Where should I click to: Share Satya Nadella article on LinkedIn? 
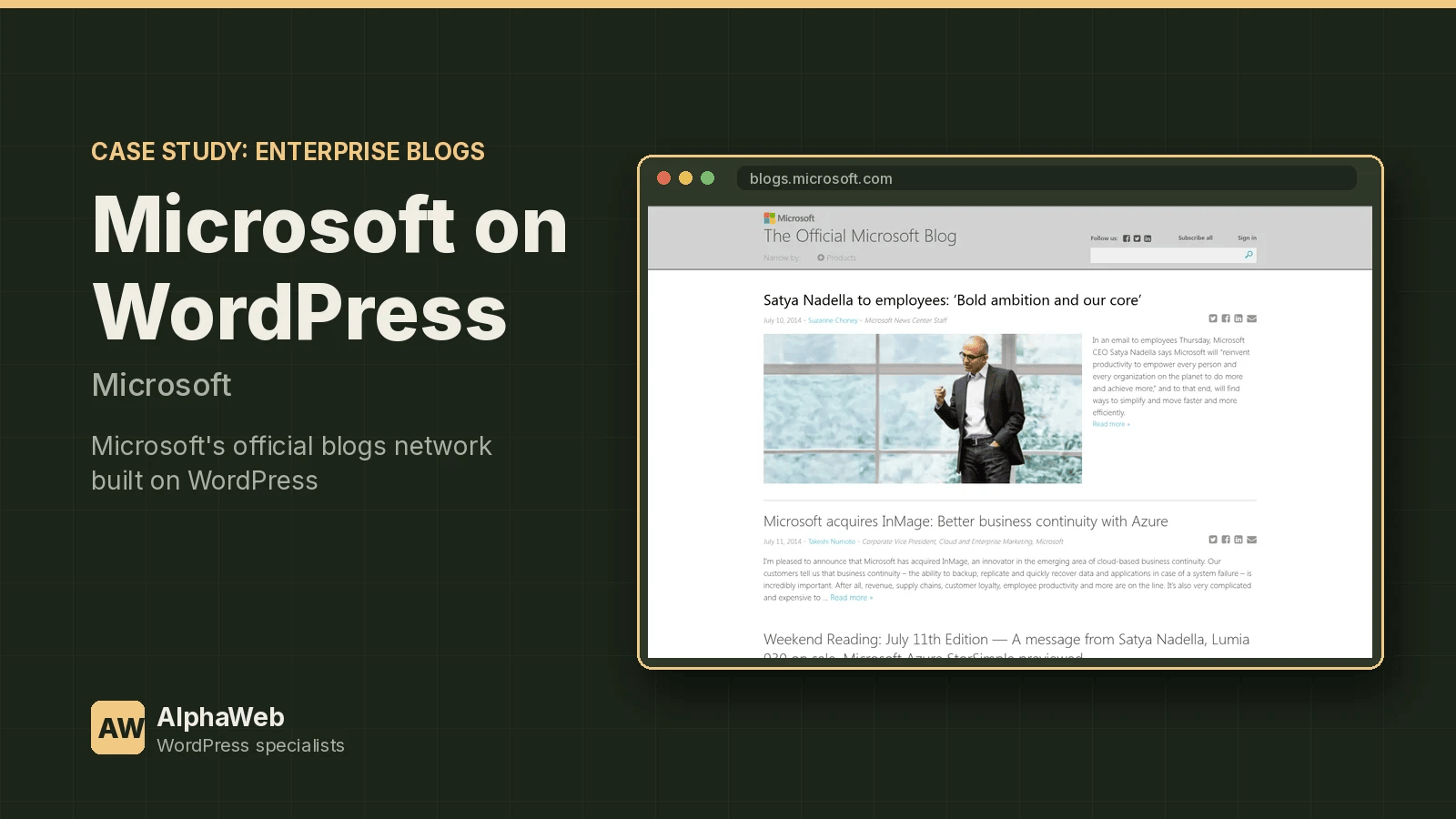1239,318
